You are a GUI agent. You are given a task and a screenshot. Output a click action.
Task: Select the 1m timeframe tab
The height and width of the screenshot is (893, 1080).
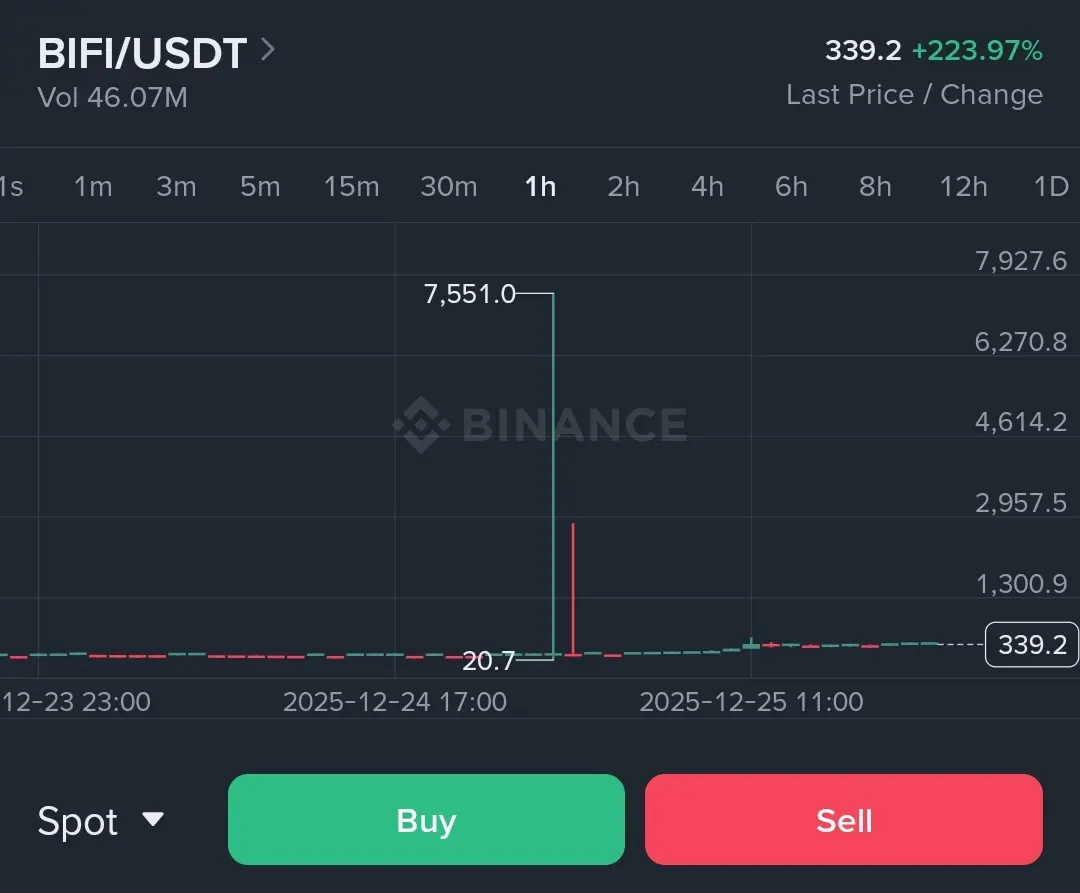93,186
